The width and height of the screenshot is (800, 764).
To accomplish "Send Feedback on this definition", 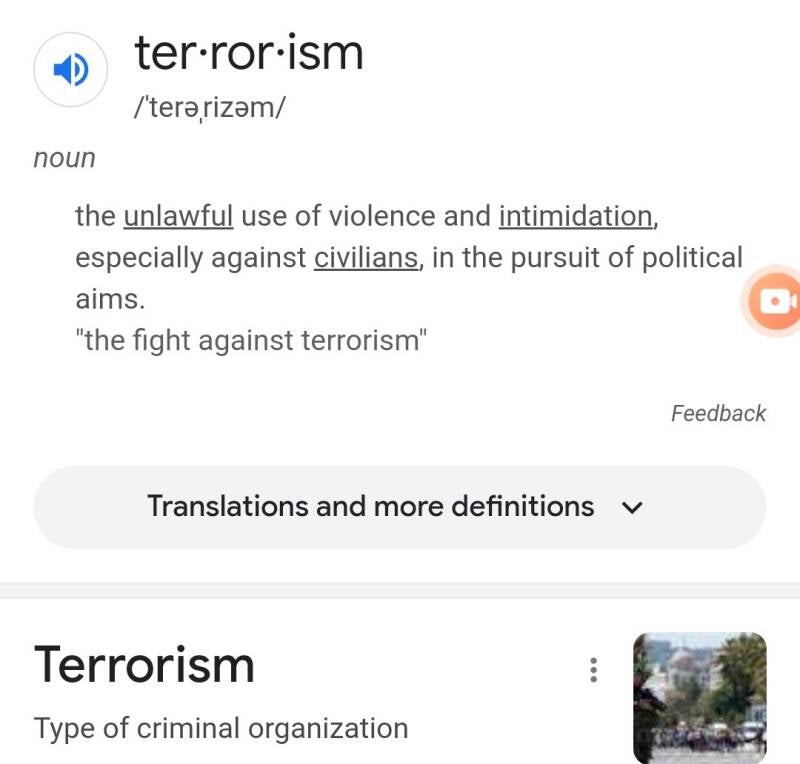I will [x=718, y=413].
